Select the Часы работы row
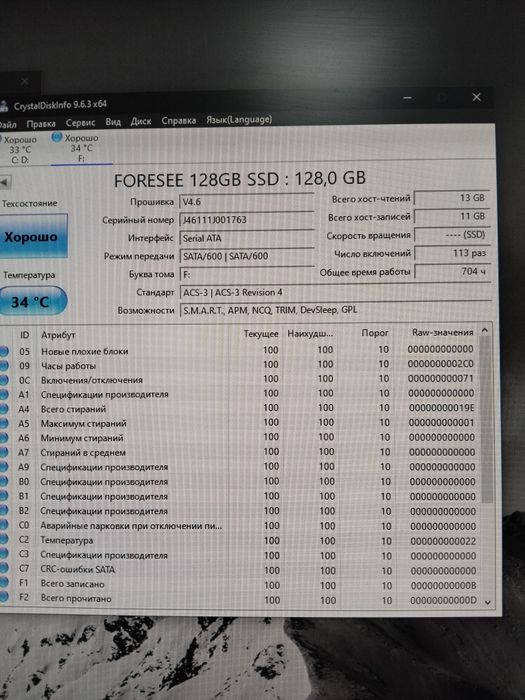This screenshot has width=525, height=700. coord(240,365)
